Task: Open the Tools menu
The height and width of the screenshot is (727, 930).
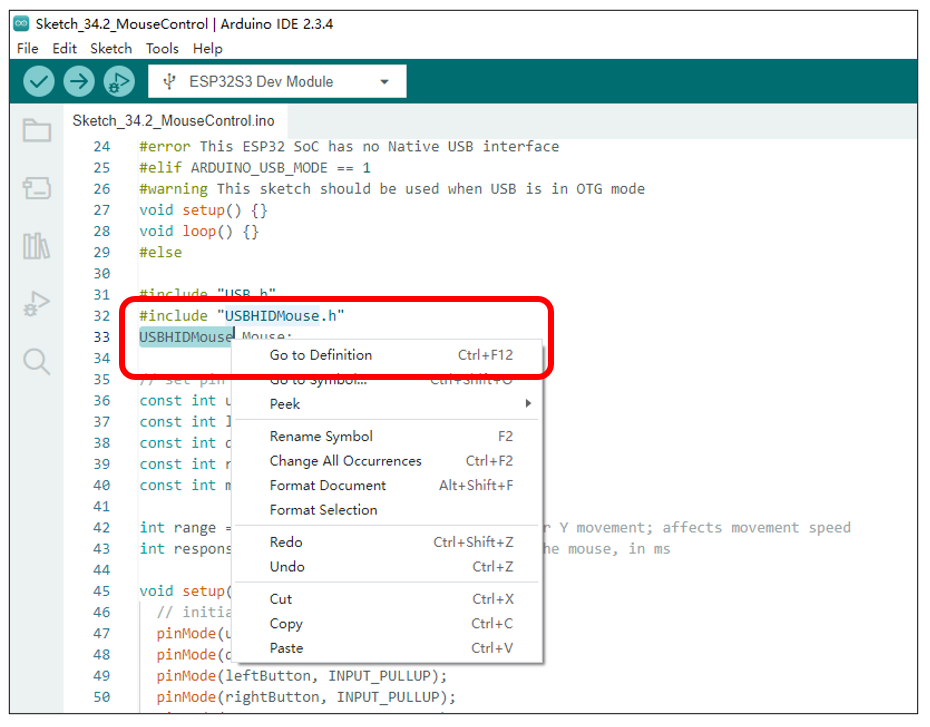Action: point(163,49)
